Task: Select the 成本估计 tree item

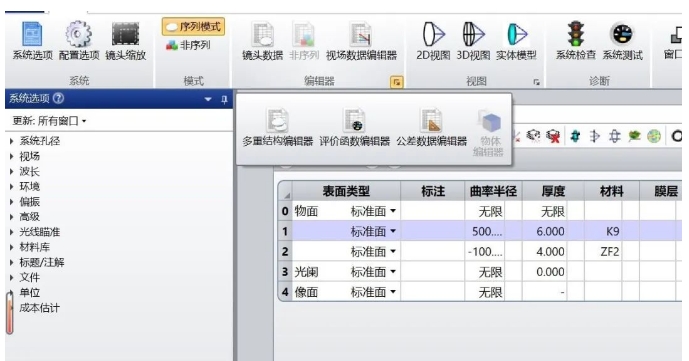Action: pos(40,308)
